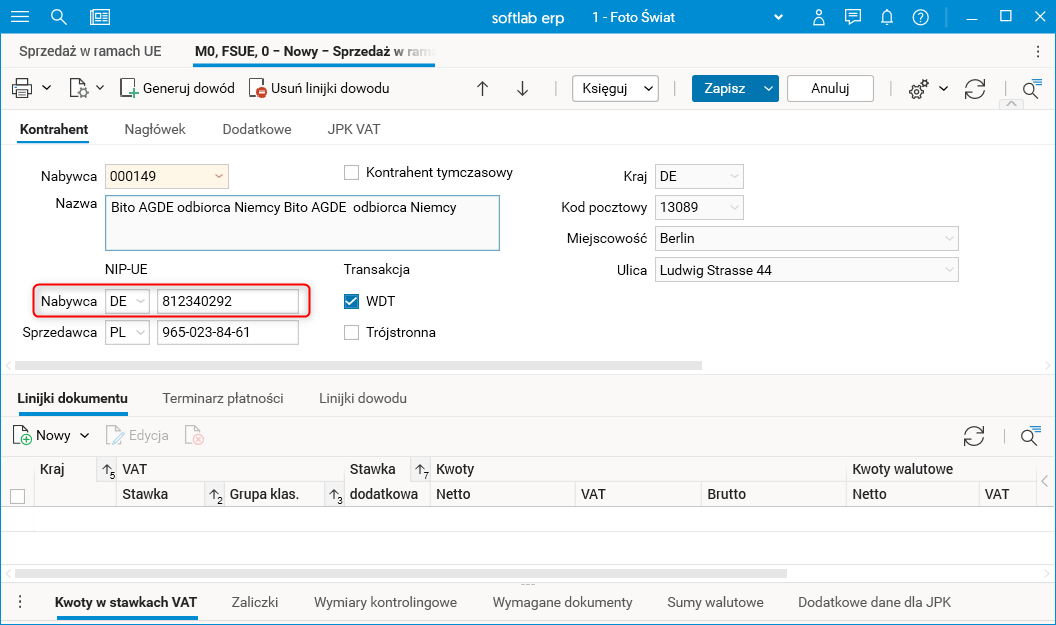Click Usuń linijki dowodu icon
The height and width of the screenshot is (625, 1056).
click(258, 89)
